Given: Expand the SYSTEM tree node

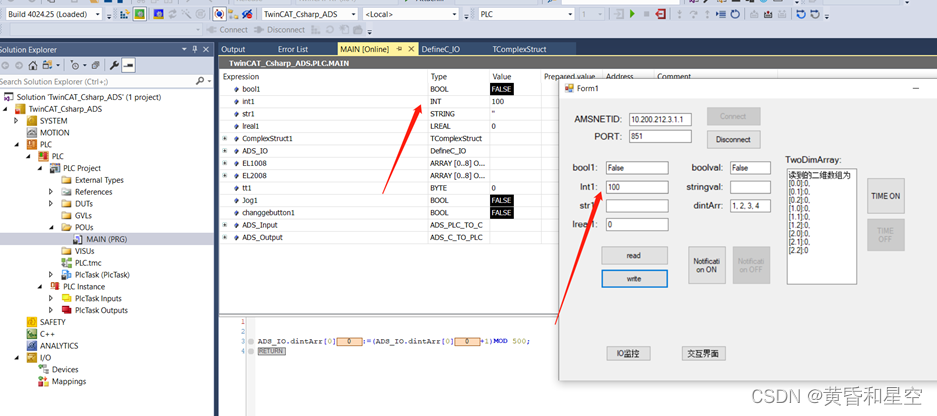Looking at the screenshot, I should (x=17, y=121).
